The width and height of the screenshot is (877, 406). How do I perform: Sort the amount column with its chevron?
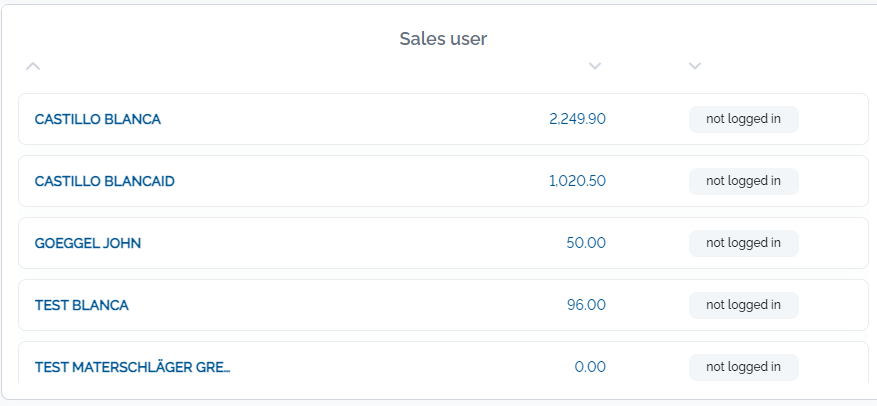595,66
